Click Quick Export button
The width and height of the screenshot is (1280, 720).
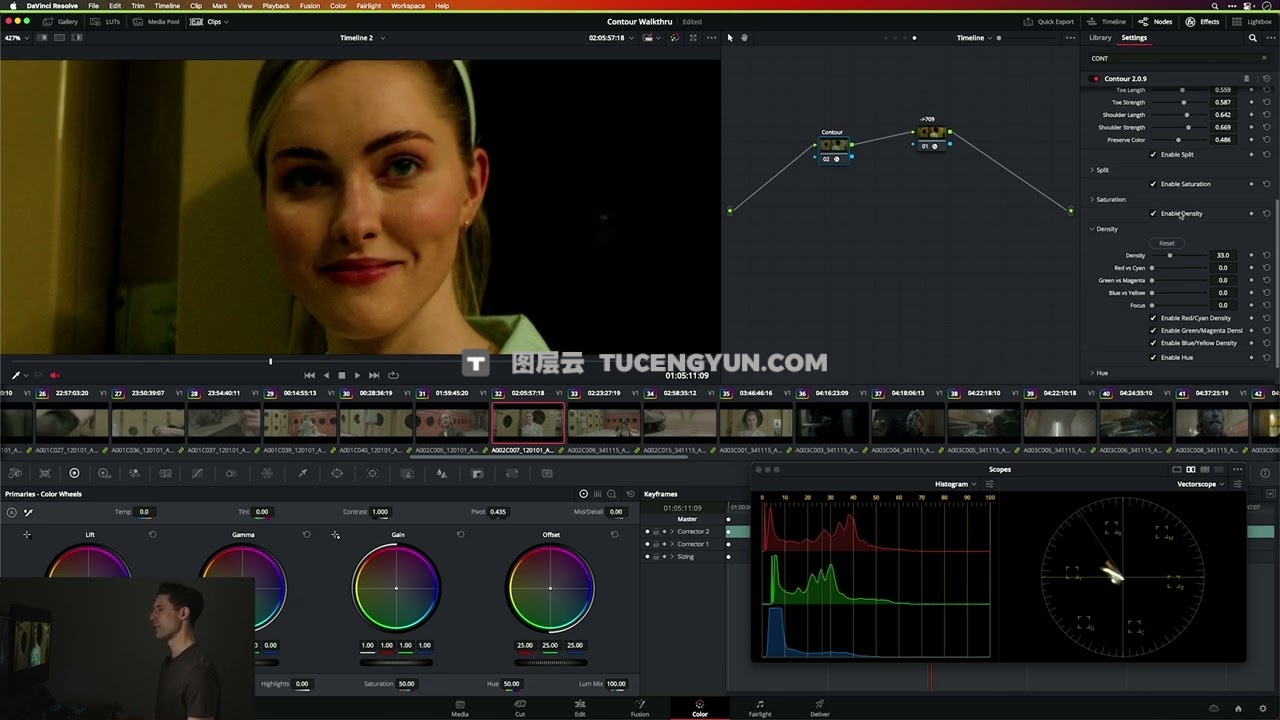1049,21
